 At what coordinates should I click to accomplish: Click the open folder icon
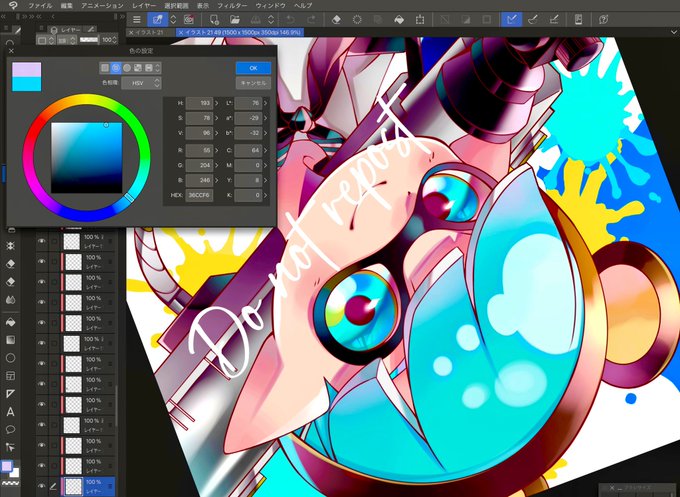click(x=235, y=20)
